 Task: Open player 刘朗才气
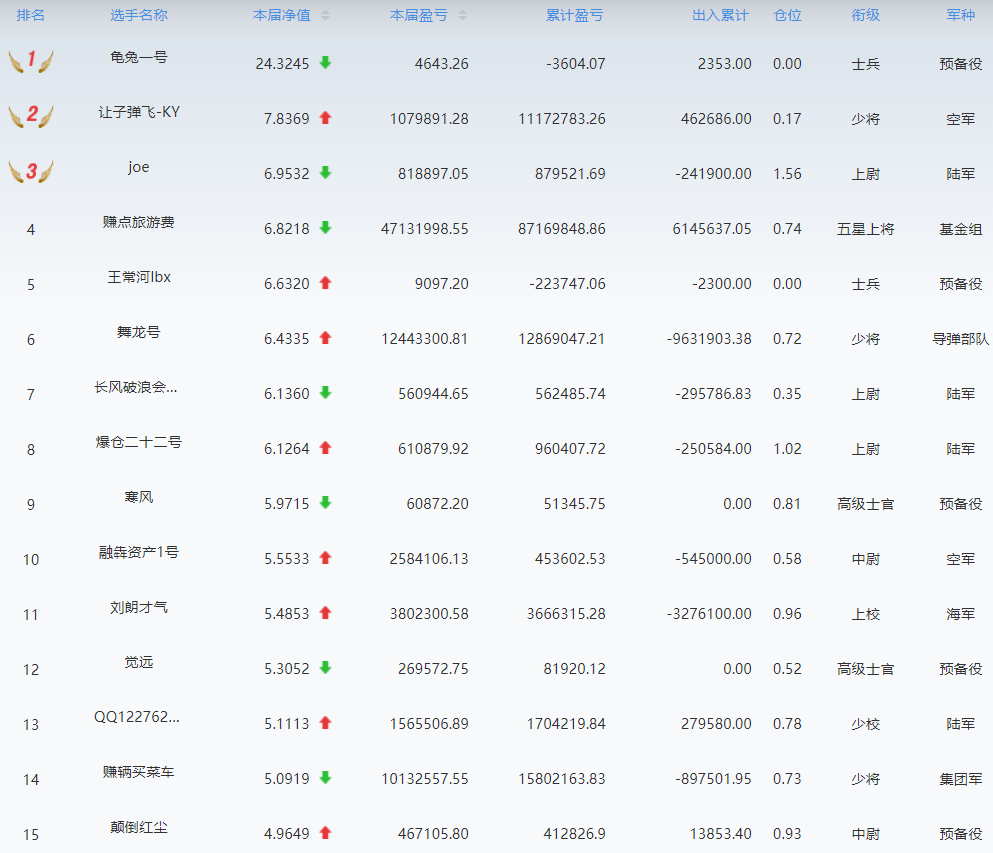(139, 607)
